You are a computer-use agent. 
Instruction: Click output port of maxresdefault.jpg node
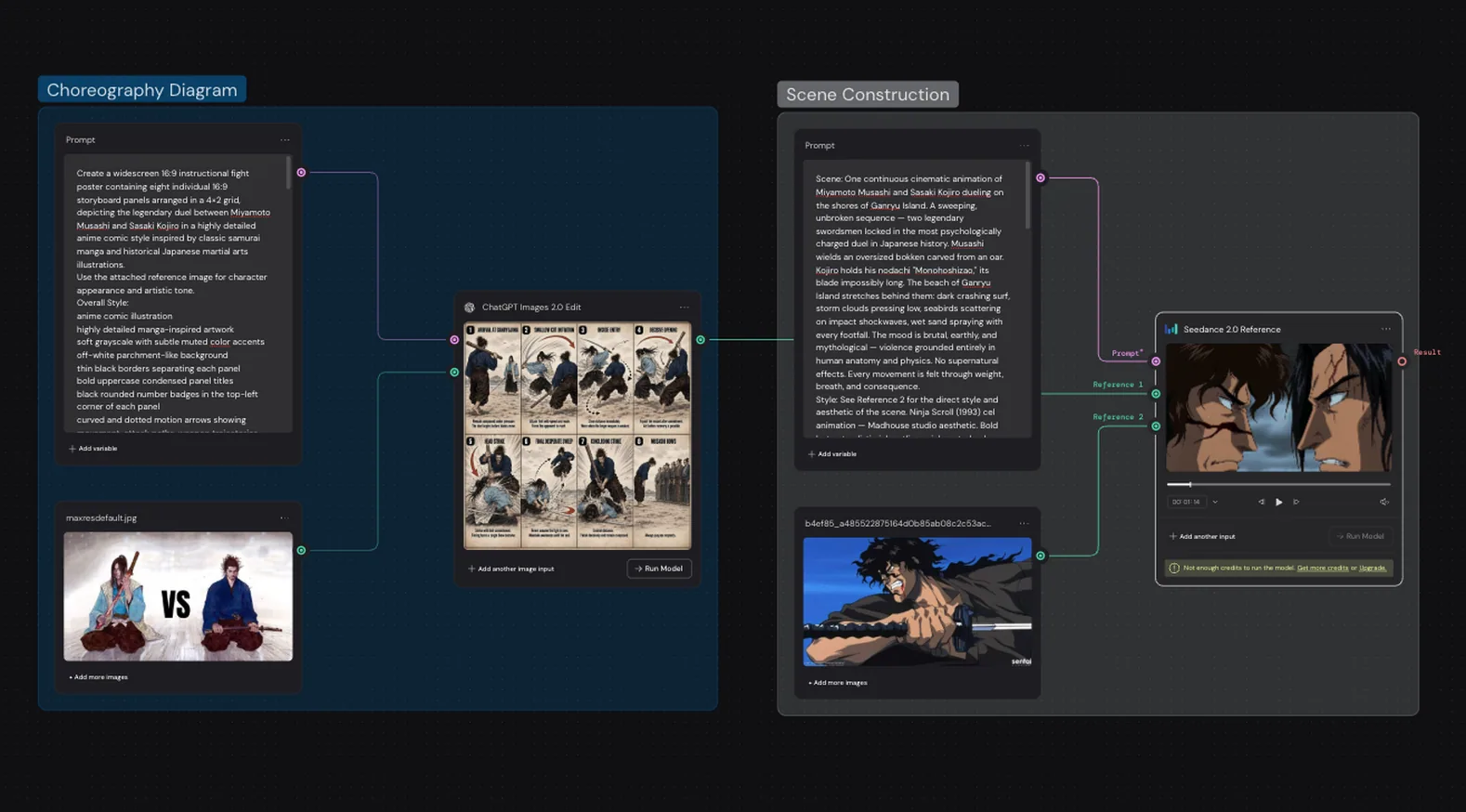[301, 550]
